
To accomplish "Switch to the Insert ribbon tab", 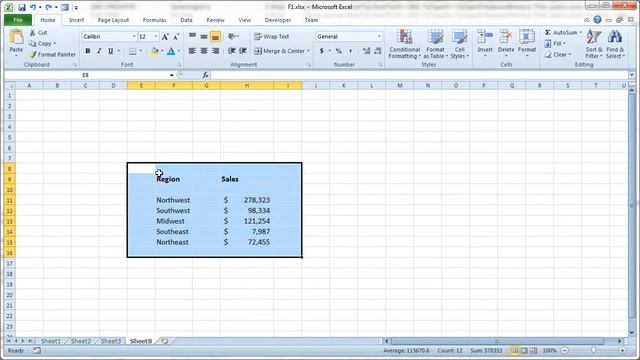I will 76,20.
